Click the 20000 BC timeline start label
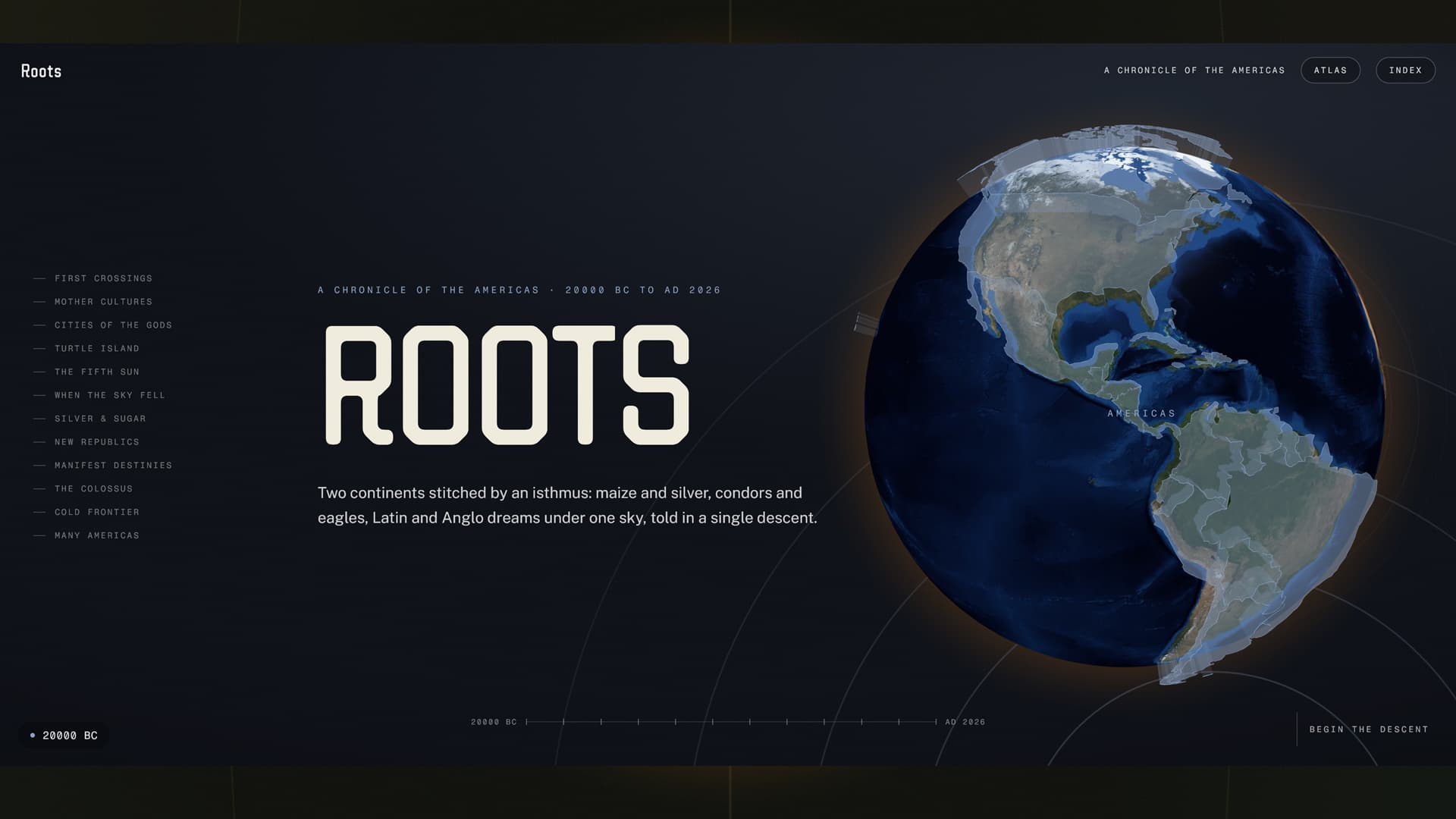This screenshot has height=819, width=1456. (x=494, y=722)
